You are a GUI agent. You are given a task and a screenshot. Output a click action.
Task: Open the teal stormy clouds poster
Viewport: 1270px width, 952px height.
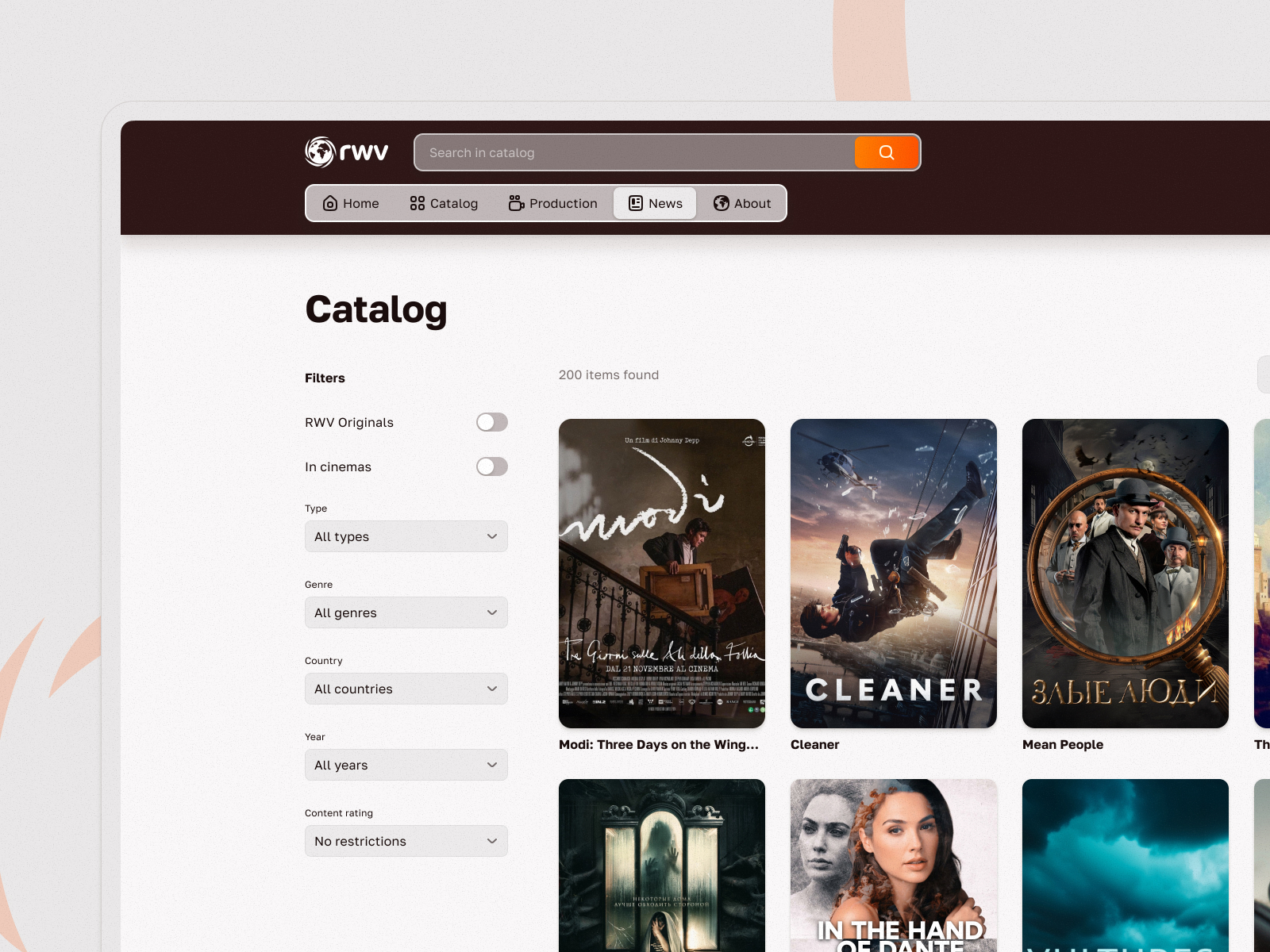pyautogui.click(x=1126, y=866)
